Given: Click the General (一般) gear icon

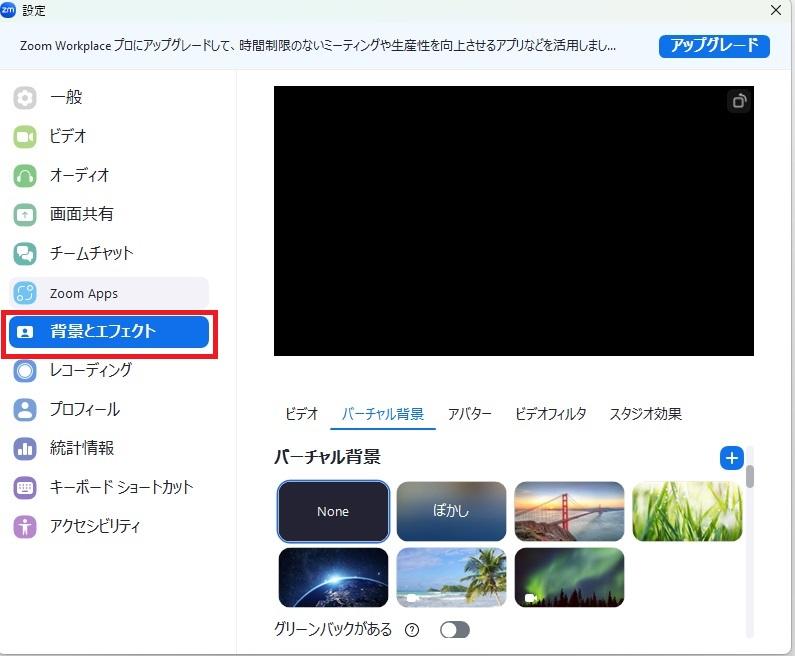Looking at the screenshot, I should (25, 98).
